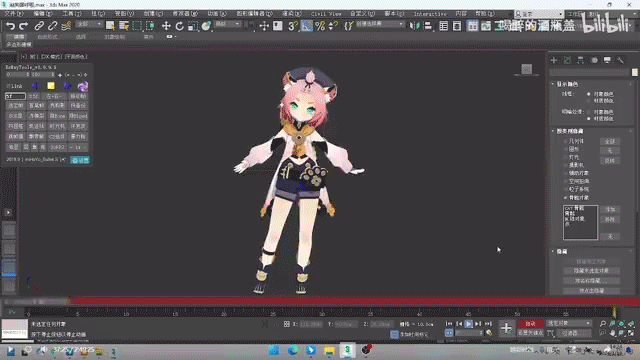Screen dimensions: 640x360
Task: Toggle the red 自动 auto key button
Action: tap(530, 323)
